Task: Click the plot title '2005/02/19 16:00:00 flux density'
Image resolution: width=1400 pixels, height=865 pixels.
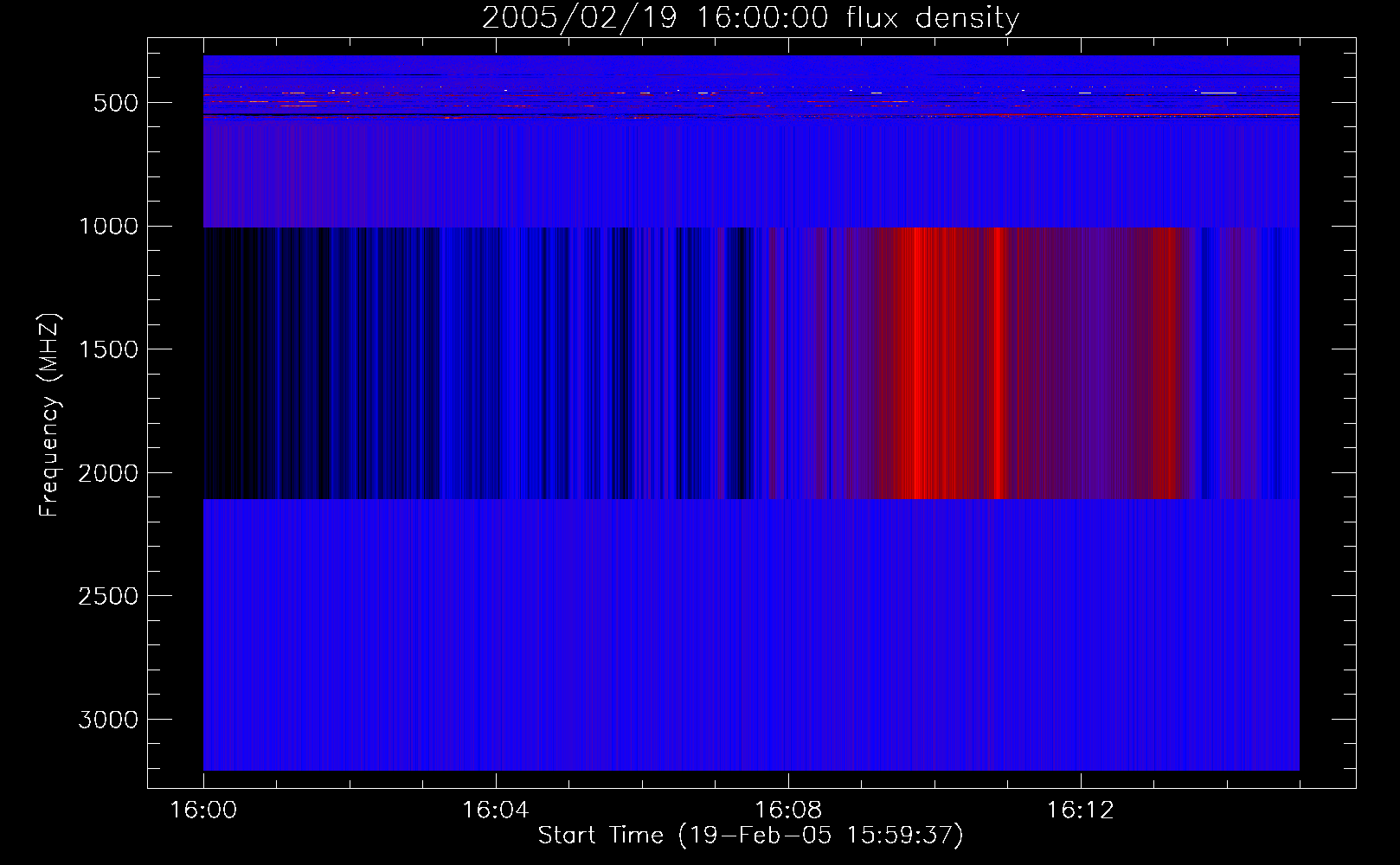Action: (750, 17)
